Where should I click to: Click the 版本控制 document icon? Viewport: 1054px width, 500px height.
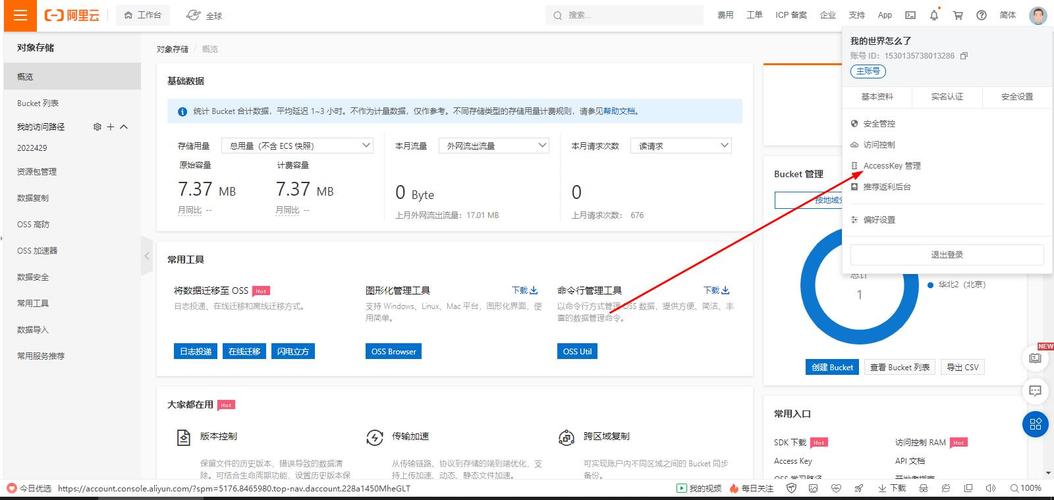[x=184, y=438]
